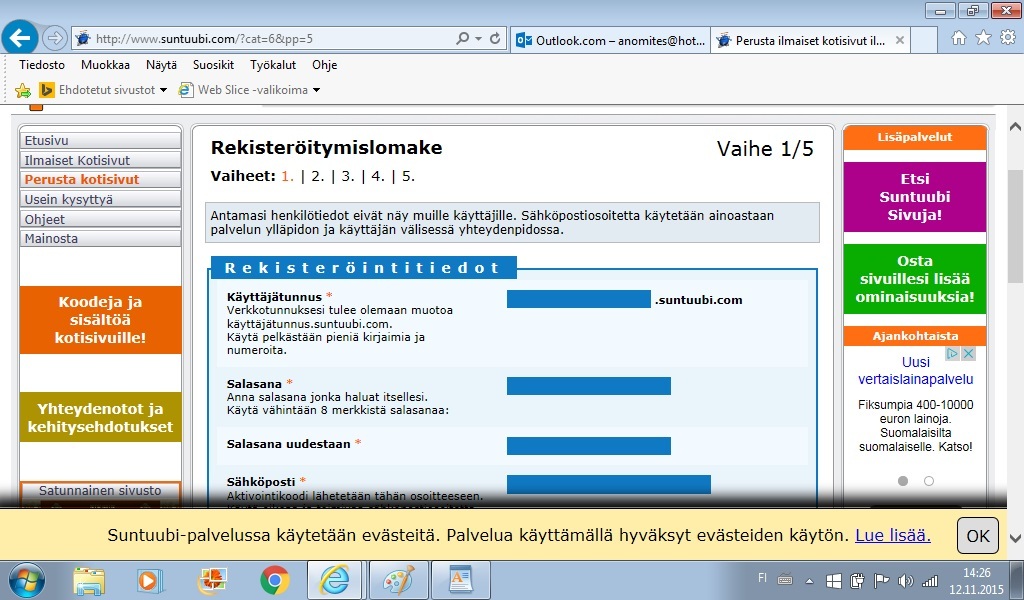The image size is (1024, 600).
Task: Open the Ohje menu
Action: 325,65
